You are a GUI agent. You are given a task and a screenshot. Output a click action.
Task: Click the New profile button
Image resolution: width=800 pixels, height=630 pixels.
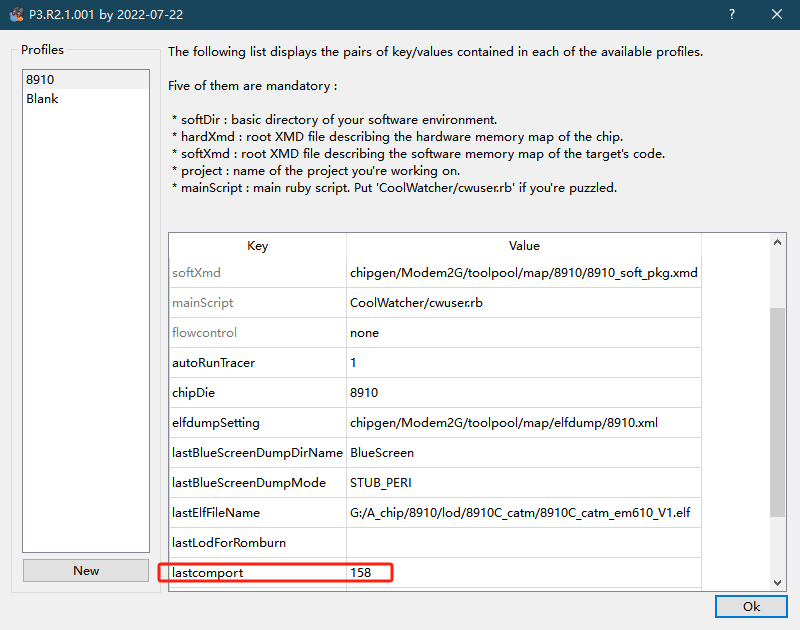click(x=86, y=570)
